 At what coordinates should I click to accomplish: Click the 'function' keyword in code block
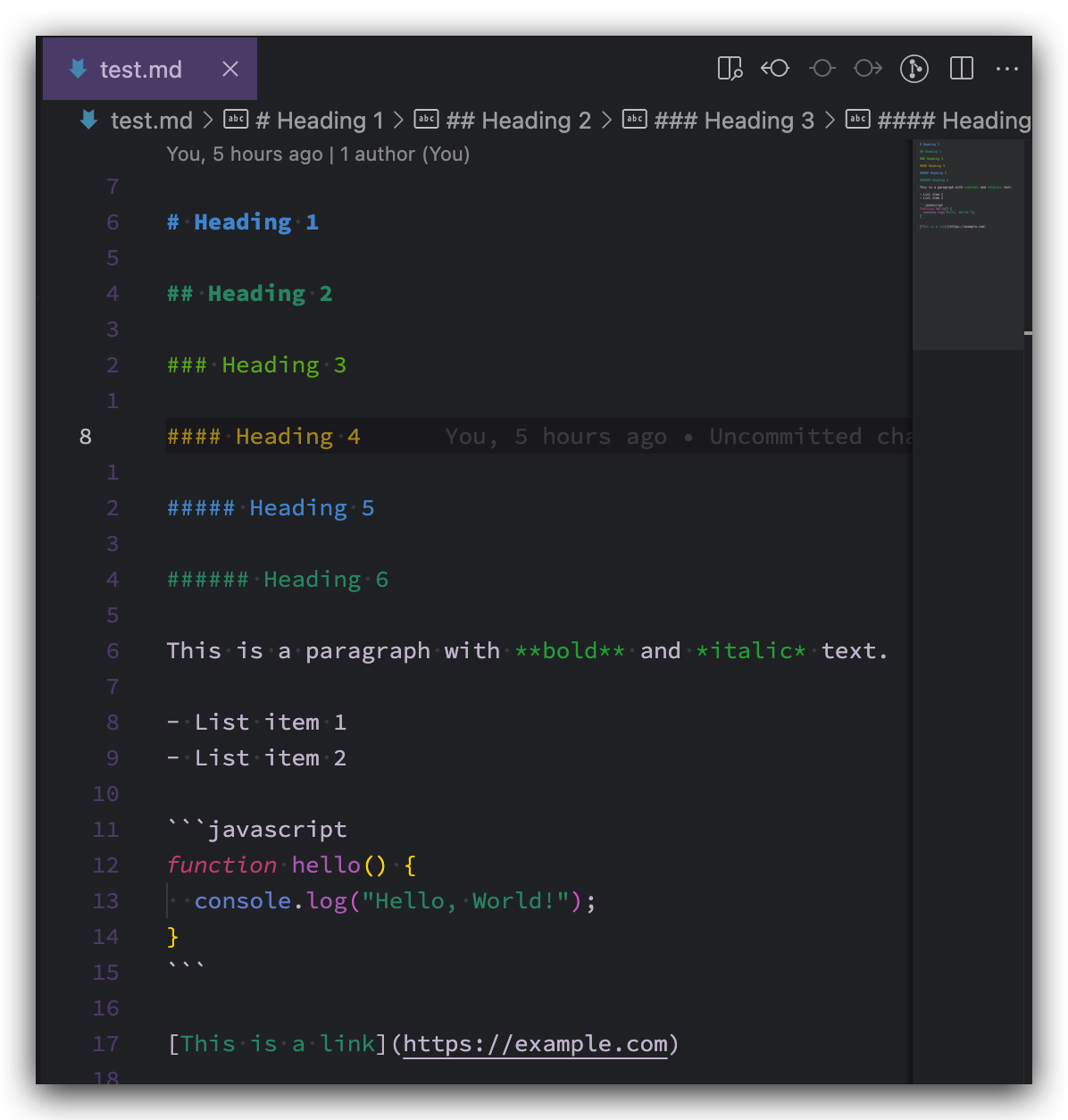pos(221,865)
